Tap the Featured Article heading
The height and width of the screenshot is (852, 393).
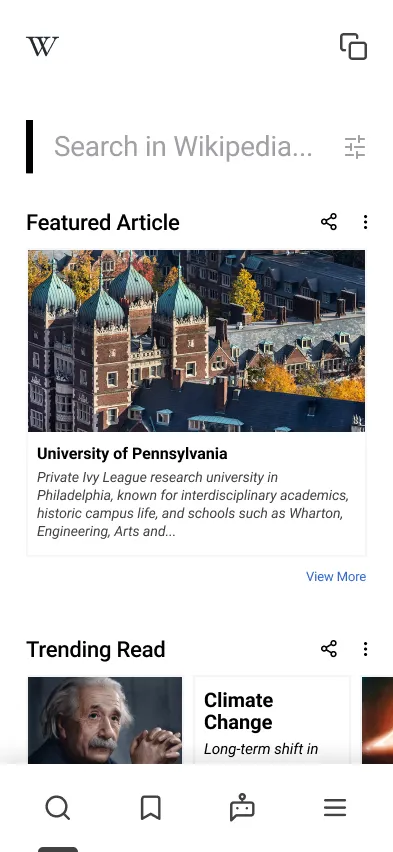click(103, 222)
